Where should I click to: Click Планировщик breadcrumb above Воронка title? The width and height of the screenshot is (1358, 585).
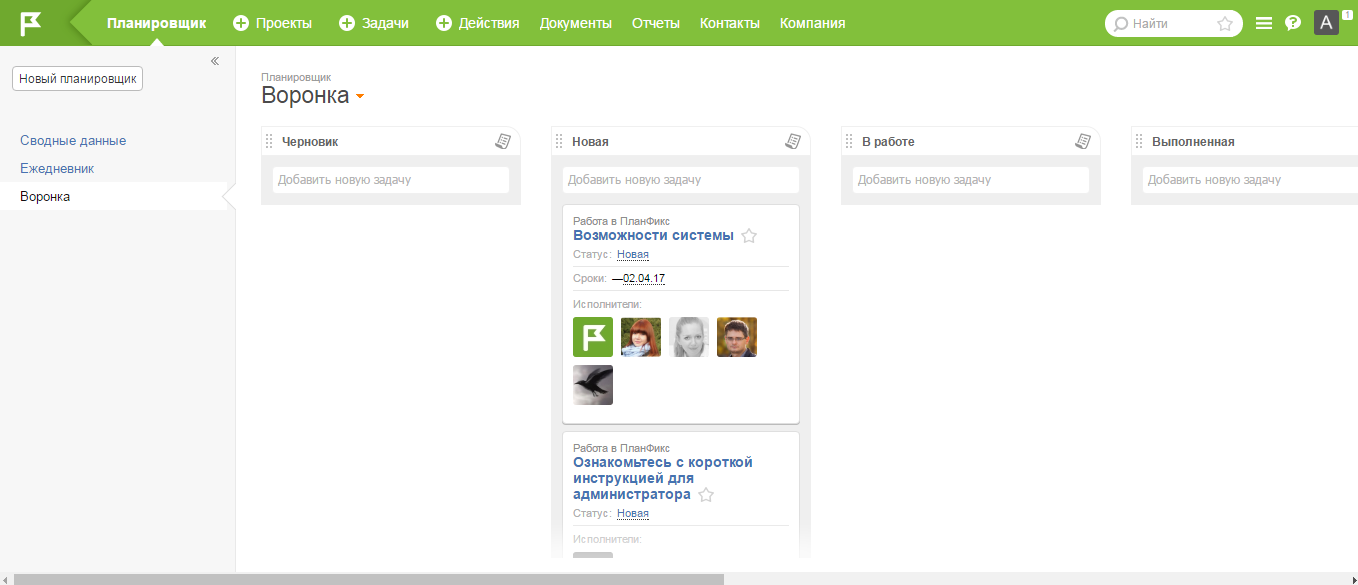[296, 76]
